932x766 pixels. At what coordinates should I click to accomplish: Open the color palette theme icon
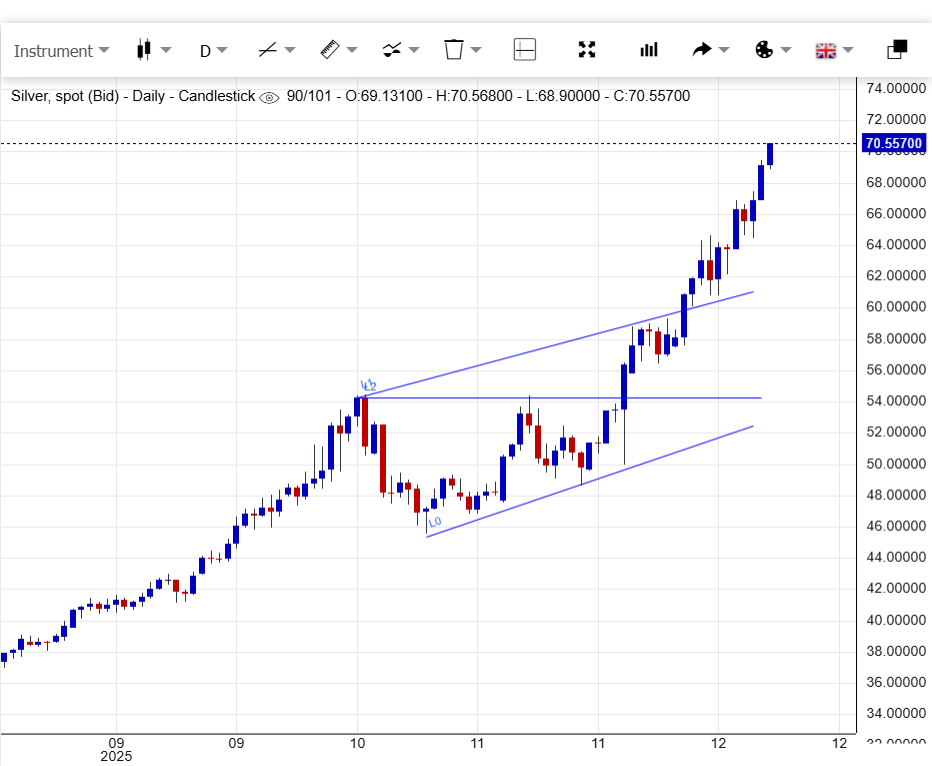point(763,50)
